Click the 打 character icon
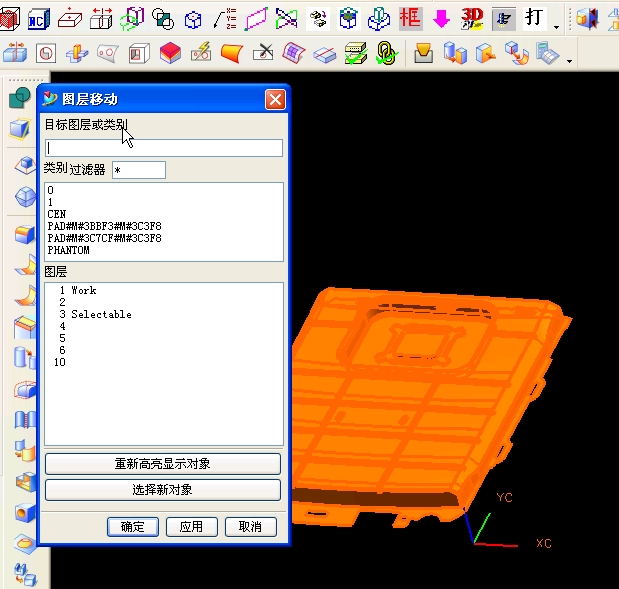This screenshot has width=619, height=589. (x=535, y=18)
